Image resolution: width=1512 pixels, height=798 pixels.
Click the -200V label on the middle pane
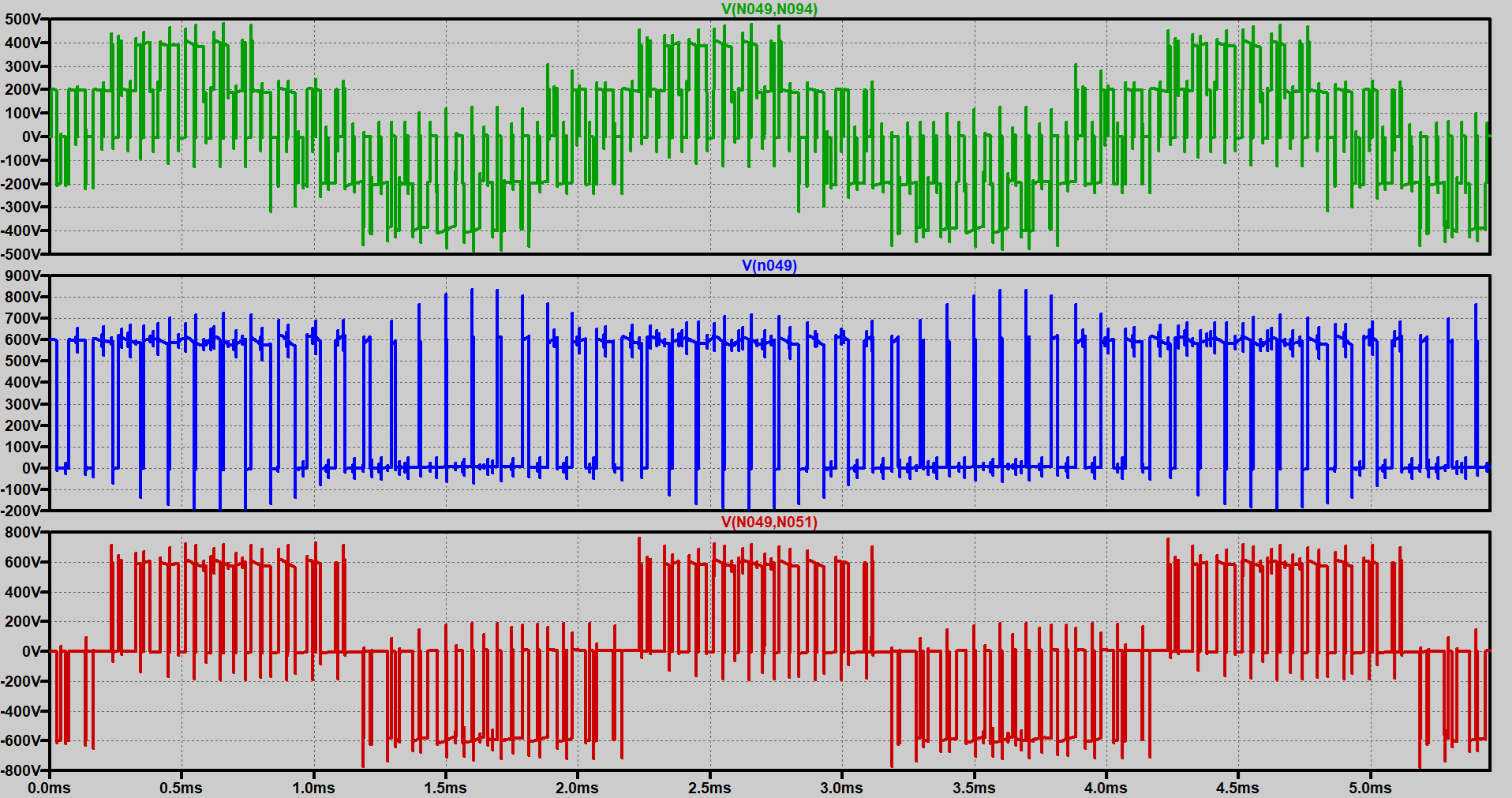pyautogui.click(x=22, y=510)
